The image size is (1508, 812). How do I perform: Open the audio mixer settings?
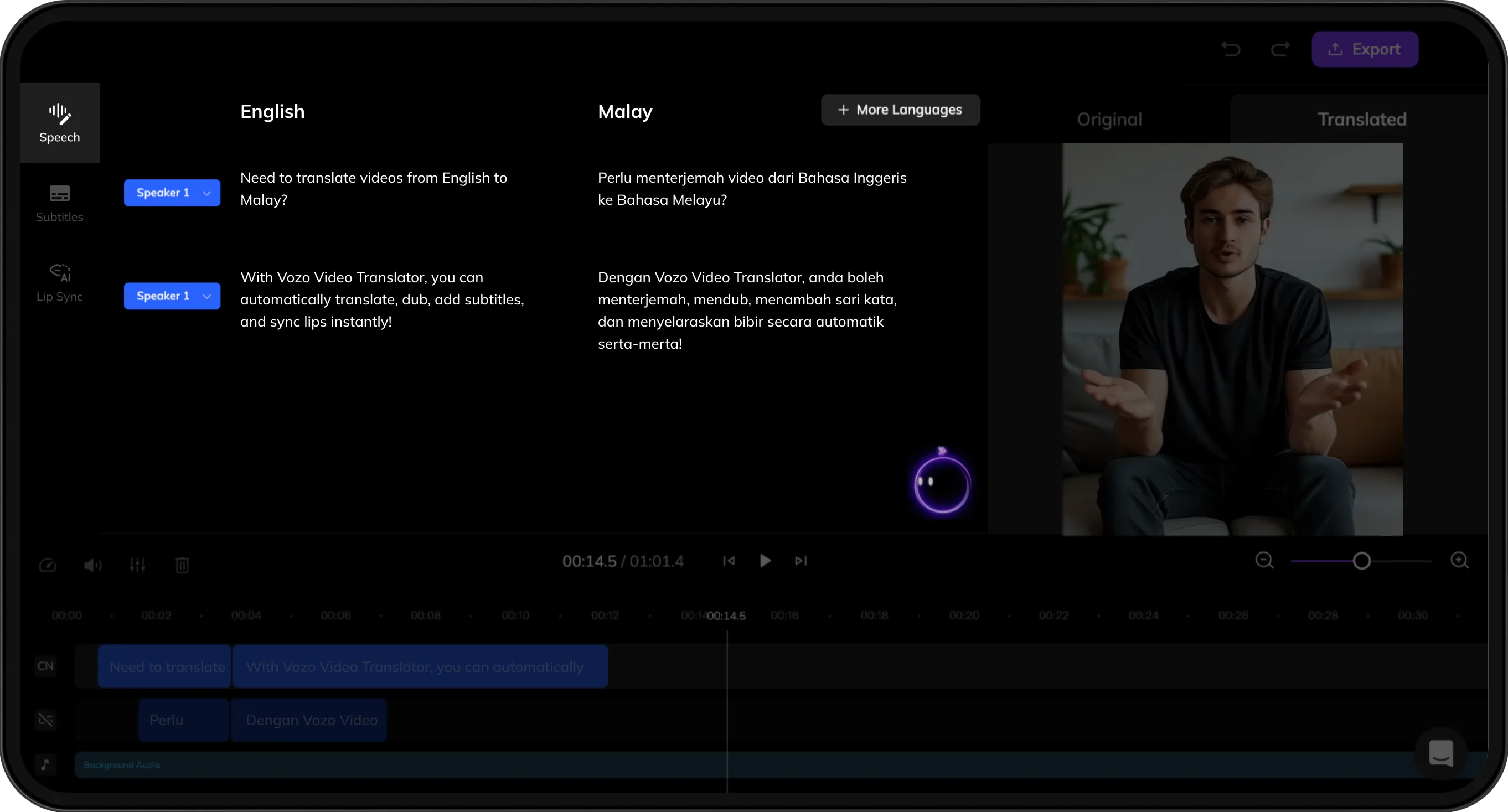click(138, 565)
